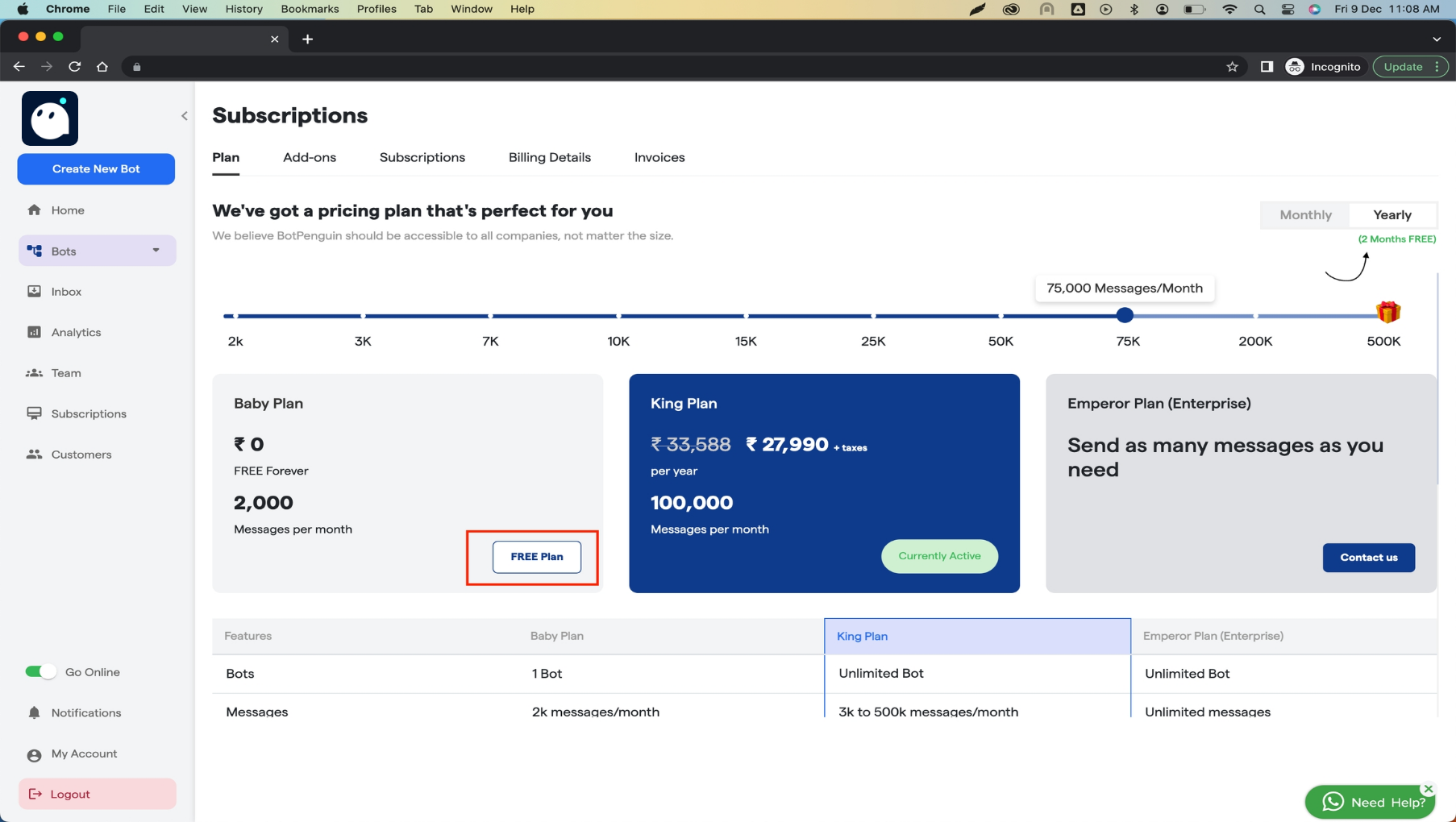The image size is (1456, 822).
Task: Switch to the Add-ons tab
Action: 310,157
